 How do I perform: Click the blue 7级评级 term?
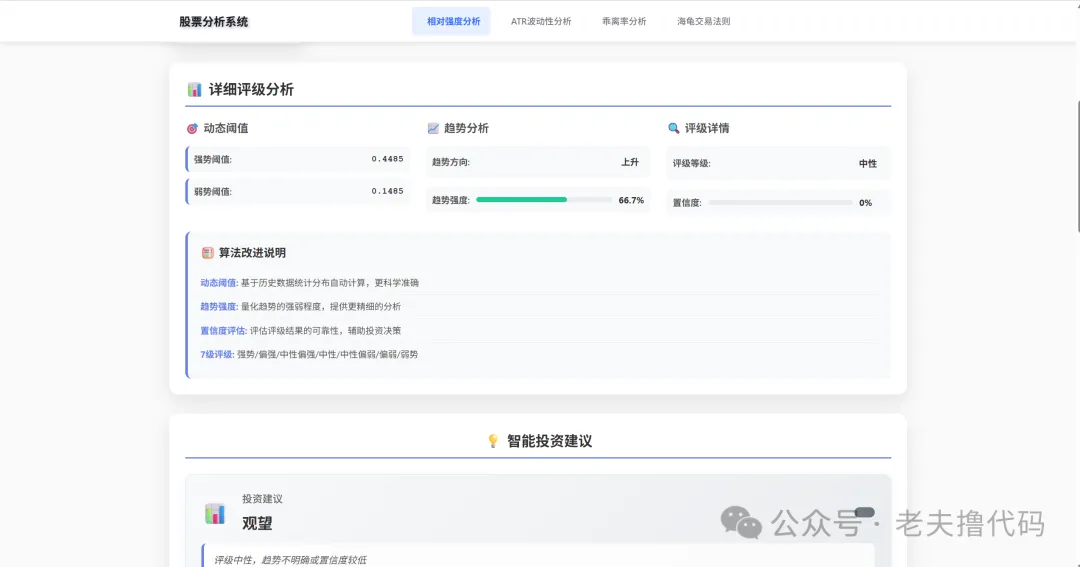(x=217, y=354)
